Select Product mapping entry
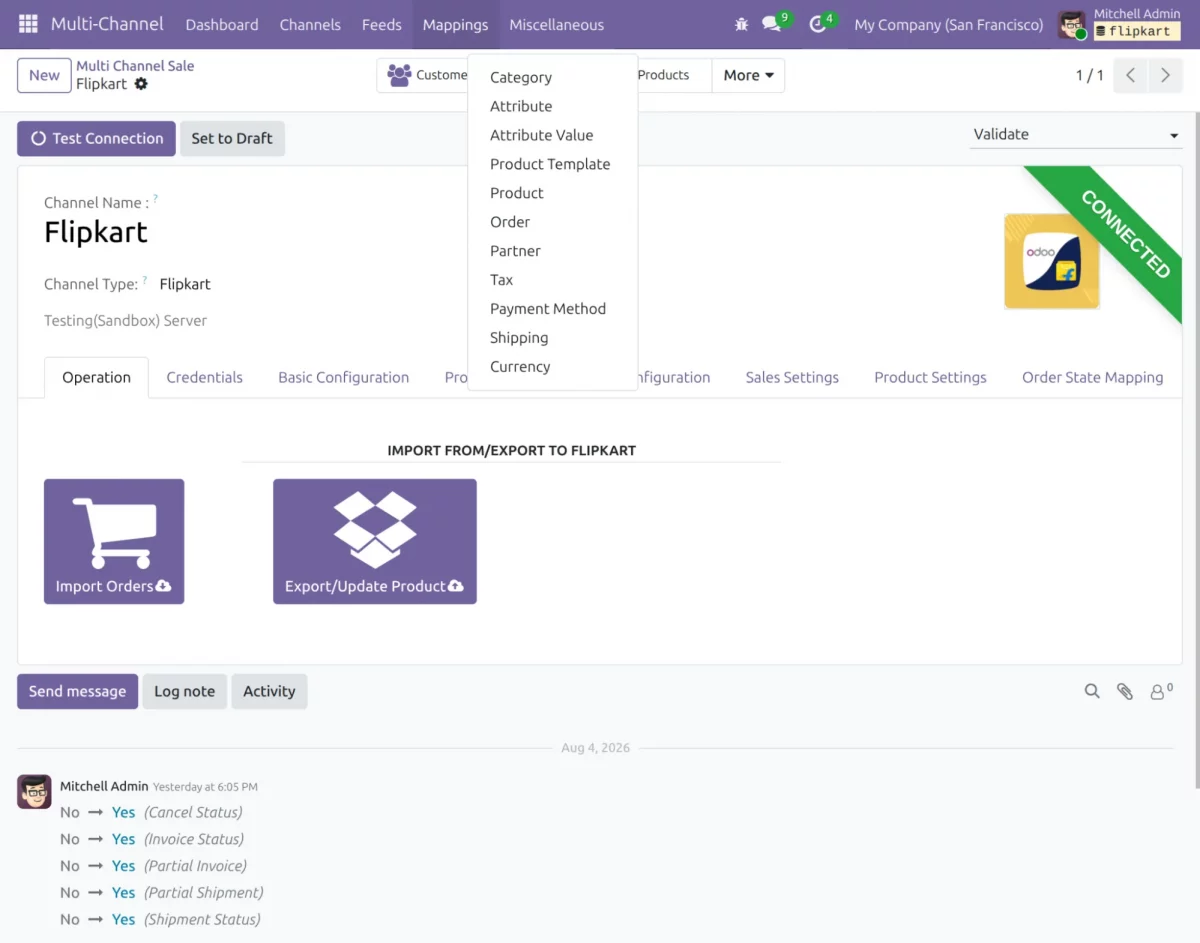The width and height of the screenshot is (1200, 943). (552, 193)
